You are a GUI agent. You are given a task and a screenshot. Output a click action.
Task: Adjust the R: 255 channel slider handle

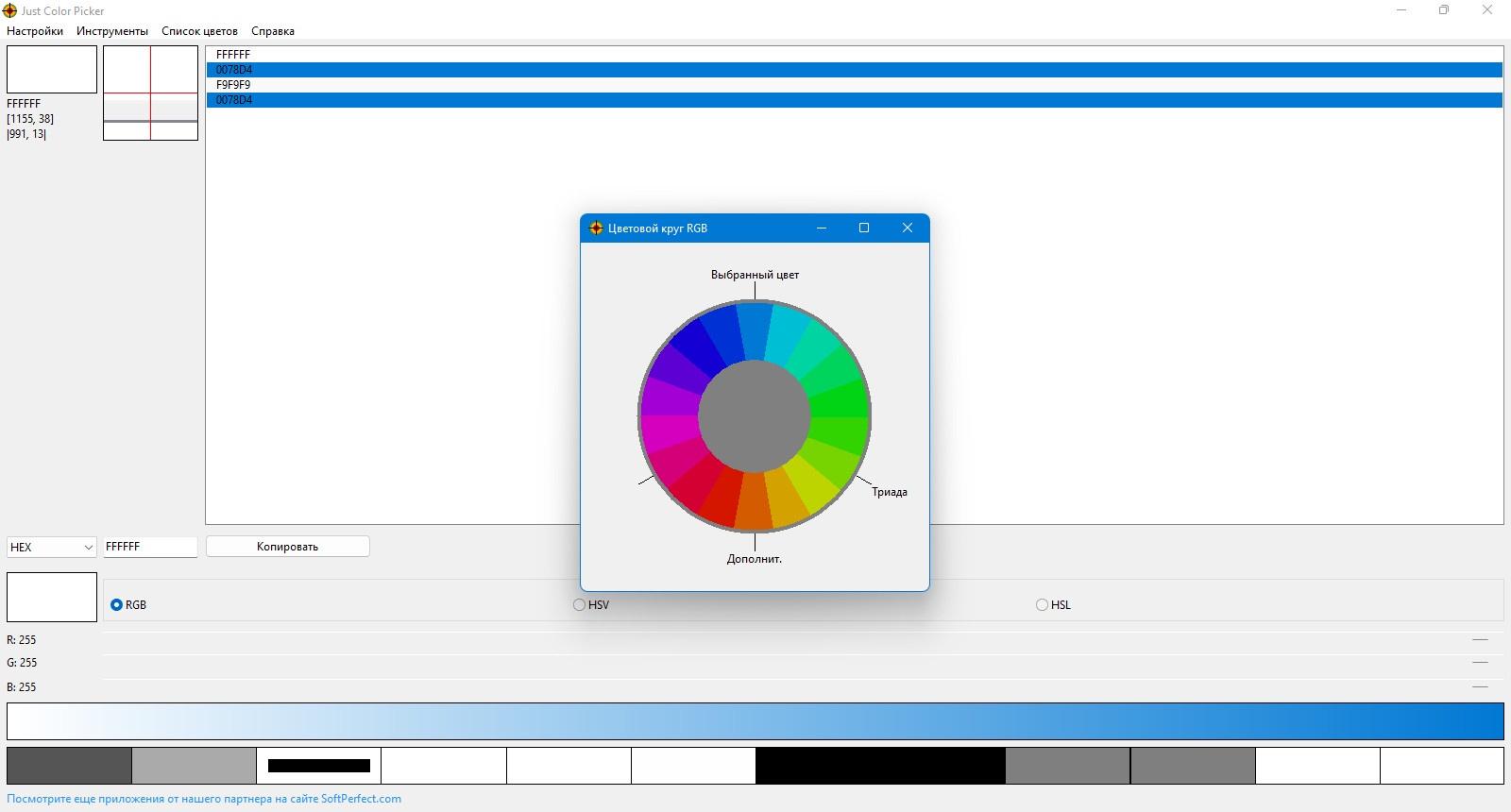(x=1480, y=640)
